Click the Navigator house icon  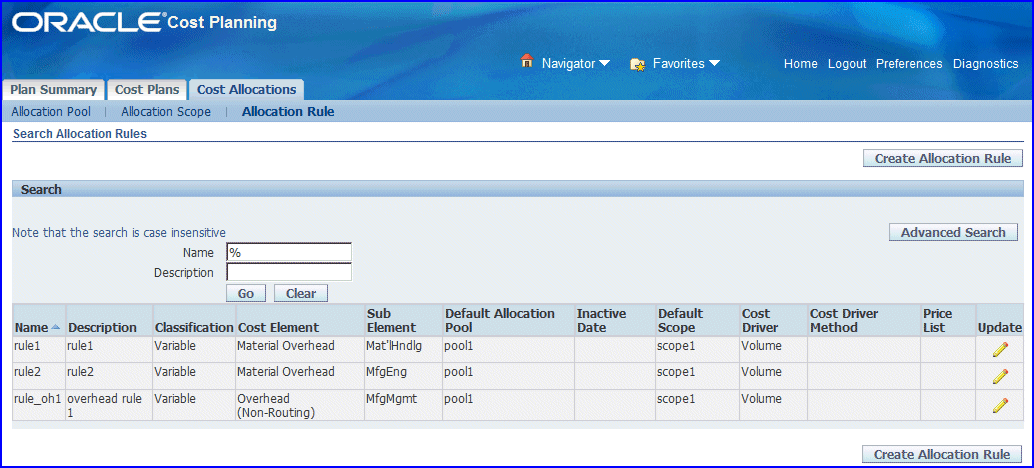pos(526,61)
